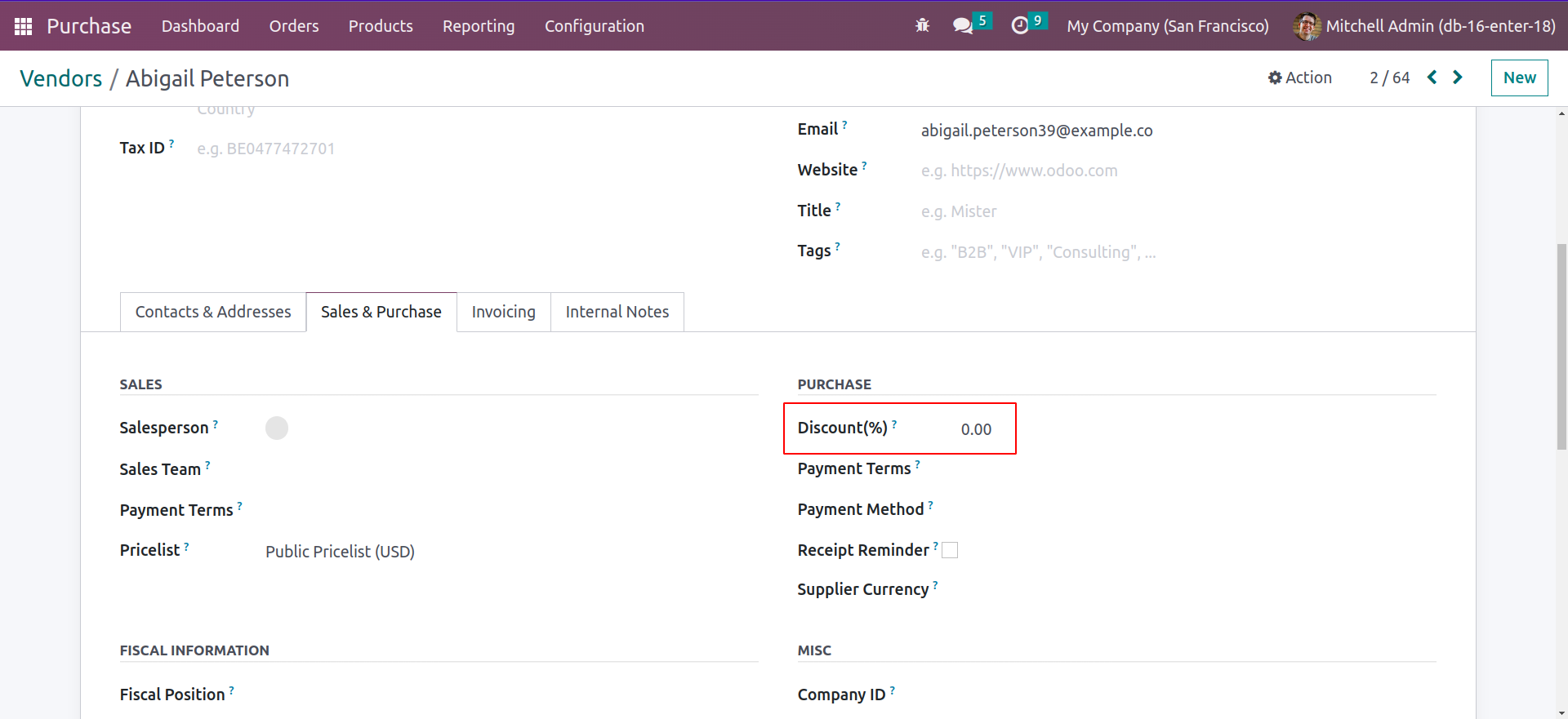1568x719 pixels.
Task: Open the Contacts & Addresses tab
Action: coord(213,312)
